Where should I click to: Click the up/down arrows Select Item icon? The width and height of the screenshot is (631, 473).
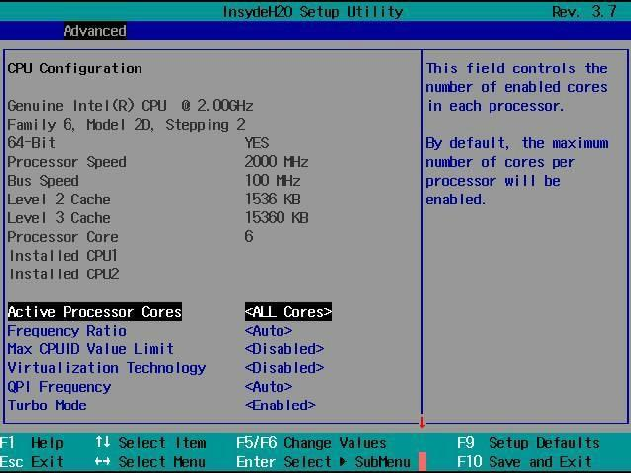click(x=103, y=443)
